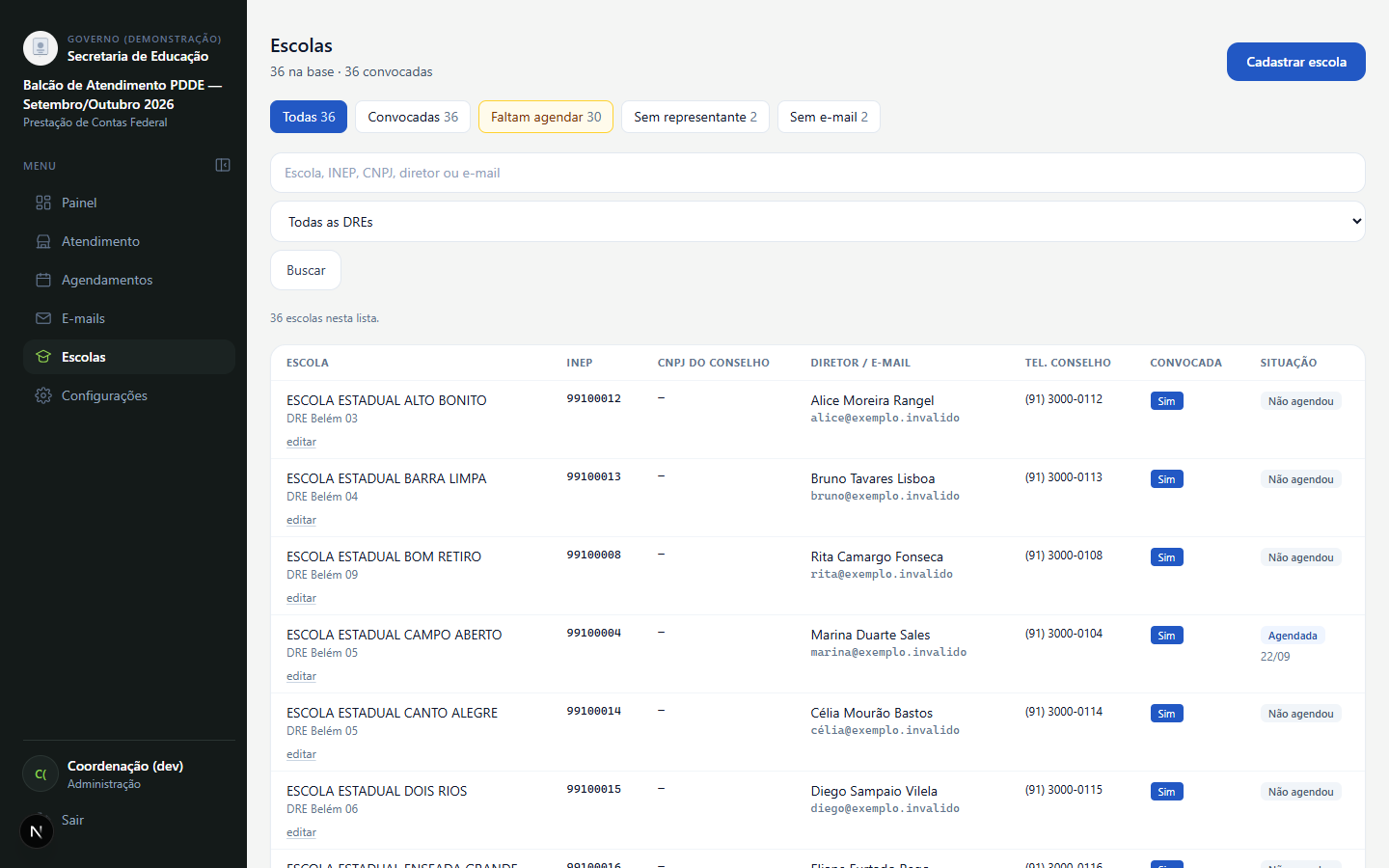Click editar for Barra Limpa school

(x=301, y=520)
